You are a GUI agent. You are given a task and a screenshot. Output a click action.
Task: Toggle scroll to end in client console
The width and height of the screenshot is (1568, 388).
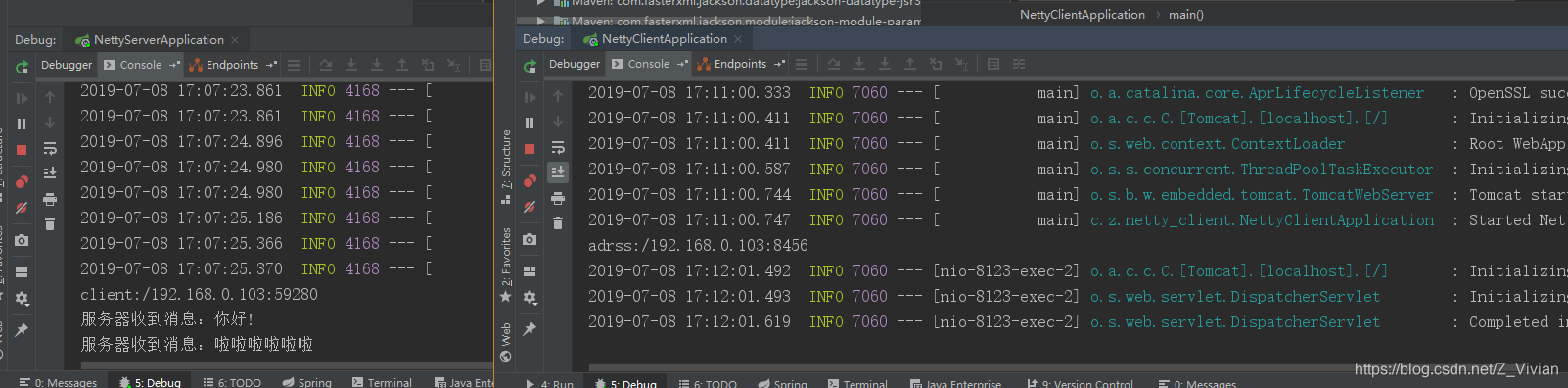(558, 172)
